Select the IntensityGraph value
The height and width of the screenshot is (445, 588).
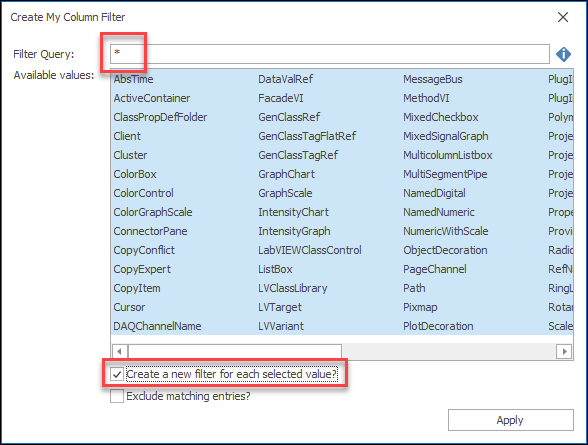[294, 231]
